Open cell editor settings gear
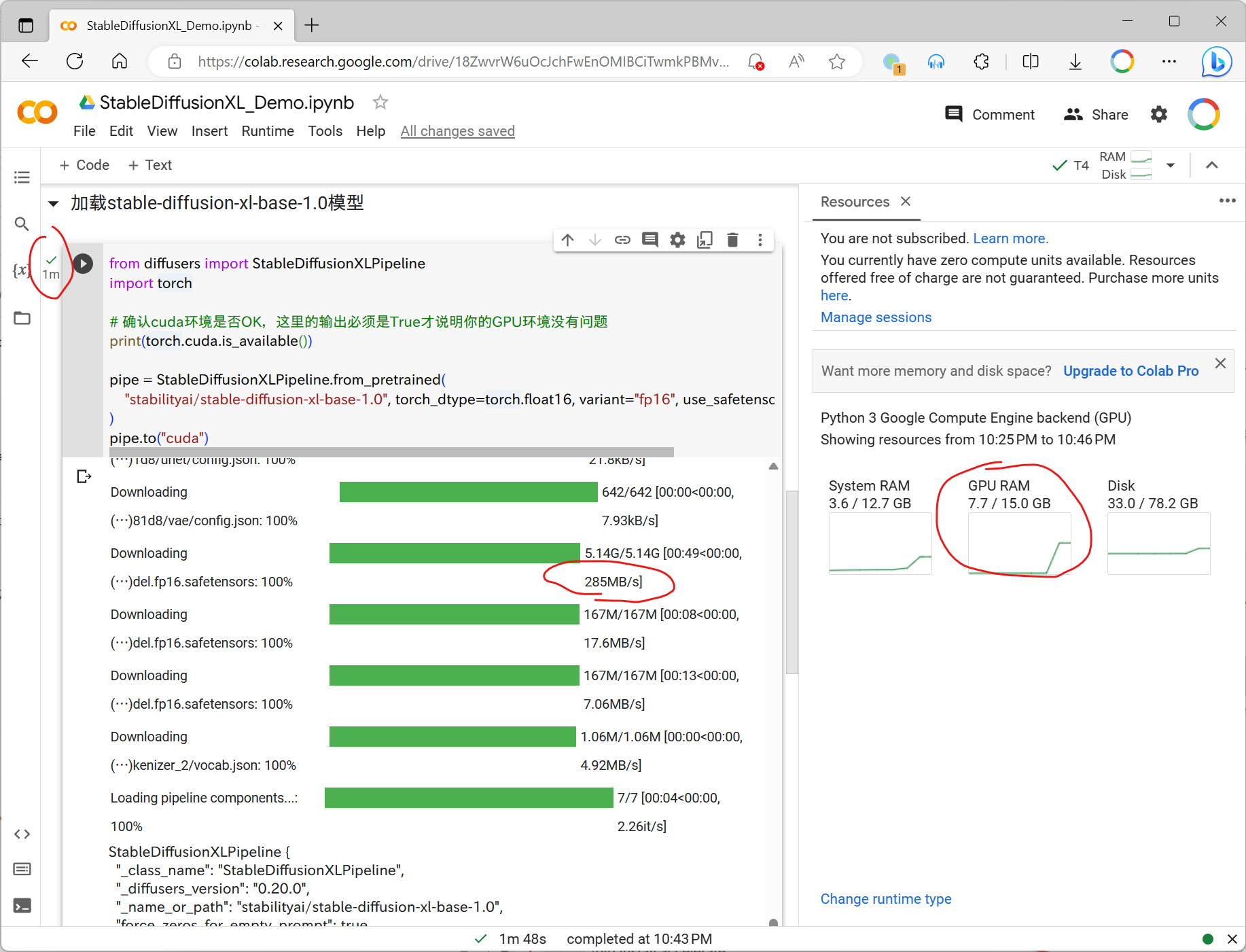1246x952 pixels. 677,239
